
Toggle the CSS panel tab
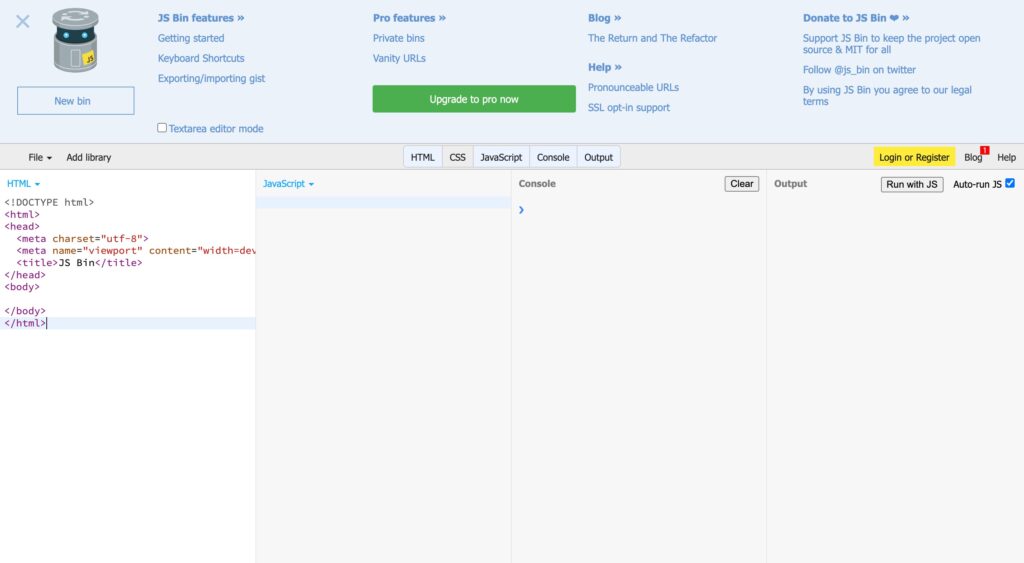coord(457,157)
